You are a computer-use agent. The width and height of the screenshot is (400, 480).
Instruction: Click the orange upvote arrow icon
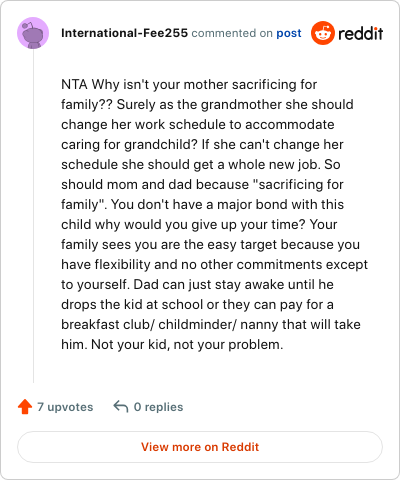25,407
